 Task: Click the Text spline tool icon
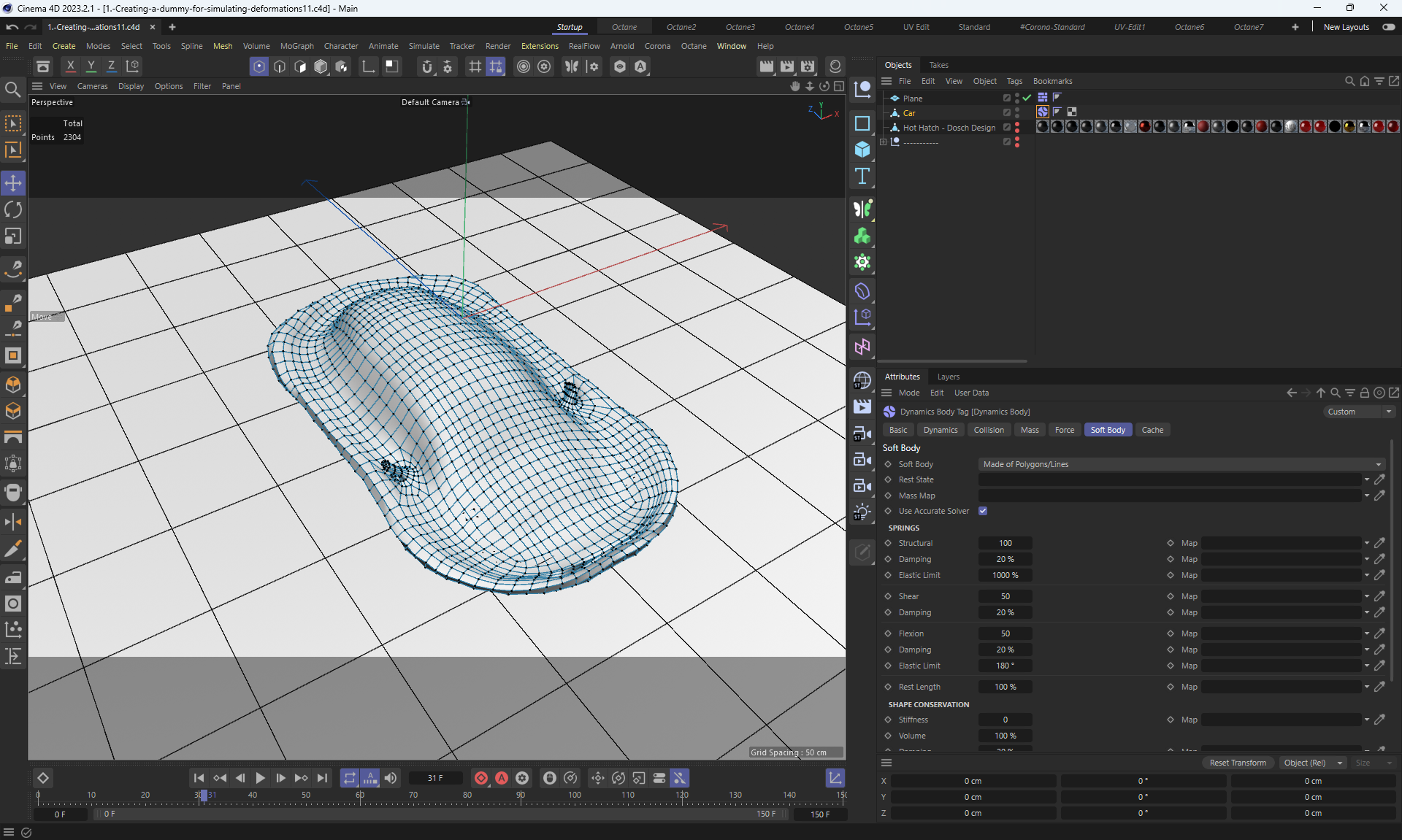pos(862,176)
